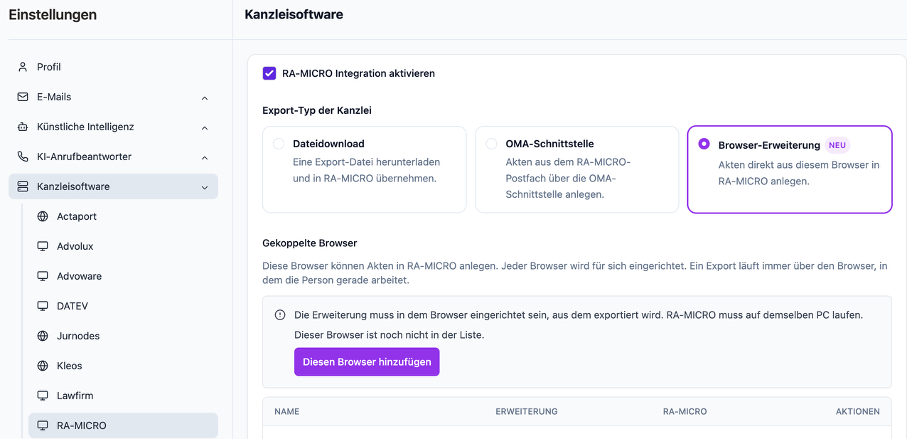This screenshot has height=440, width=908.
Task: Click the globe icon beside Actaport
Action: pyautogui.click(x=42, y=217)
